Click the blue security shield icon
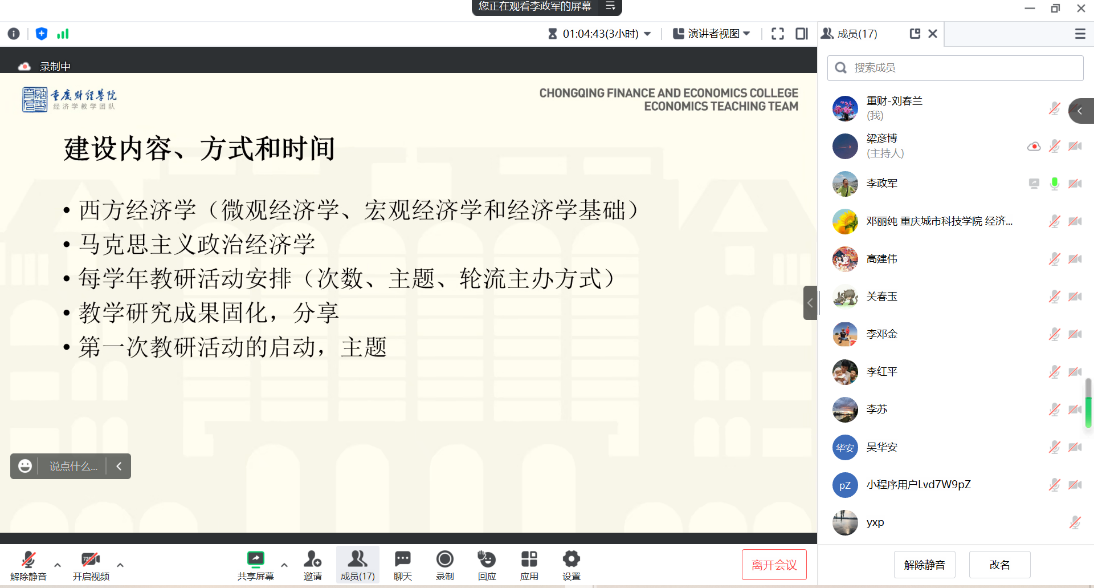Viewport: 1094px width, 588px height. [x=41, y=33]
